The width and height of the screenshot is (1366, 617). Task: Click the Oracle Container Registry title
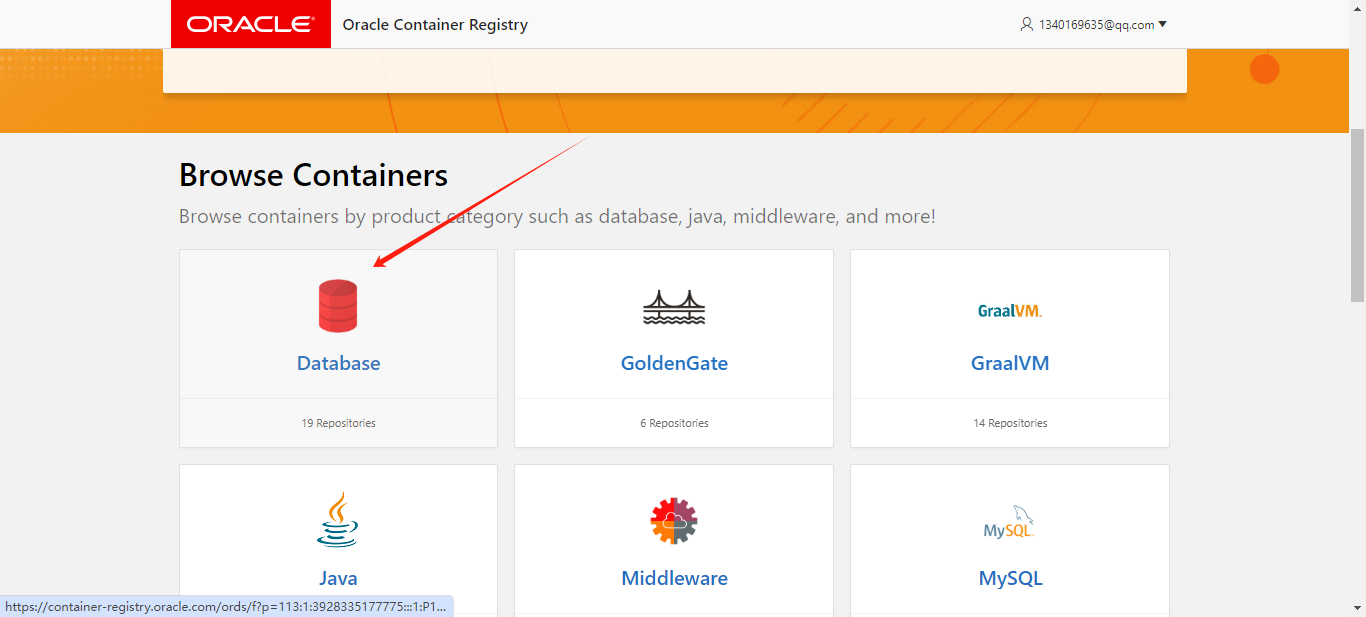(x=435, y=25)
